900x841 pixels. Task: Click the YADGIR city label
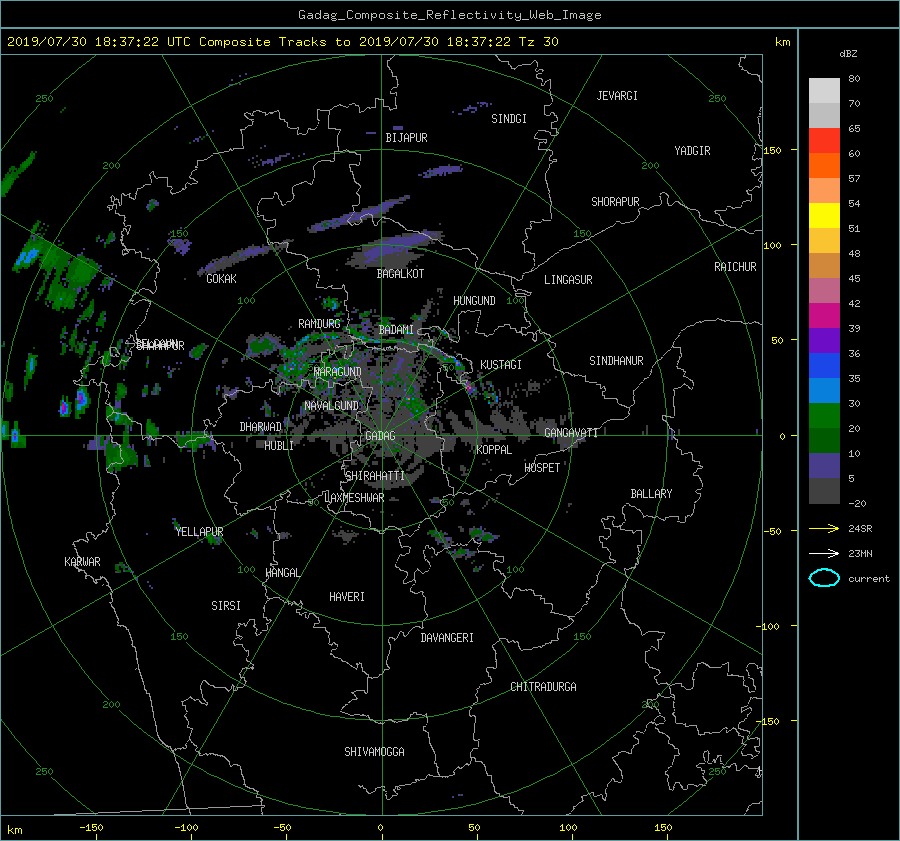[692, 151]
